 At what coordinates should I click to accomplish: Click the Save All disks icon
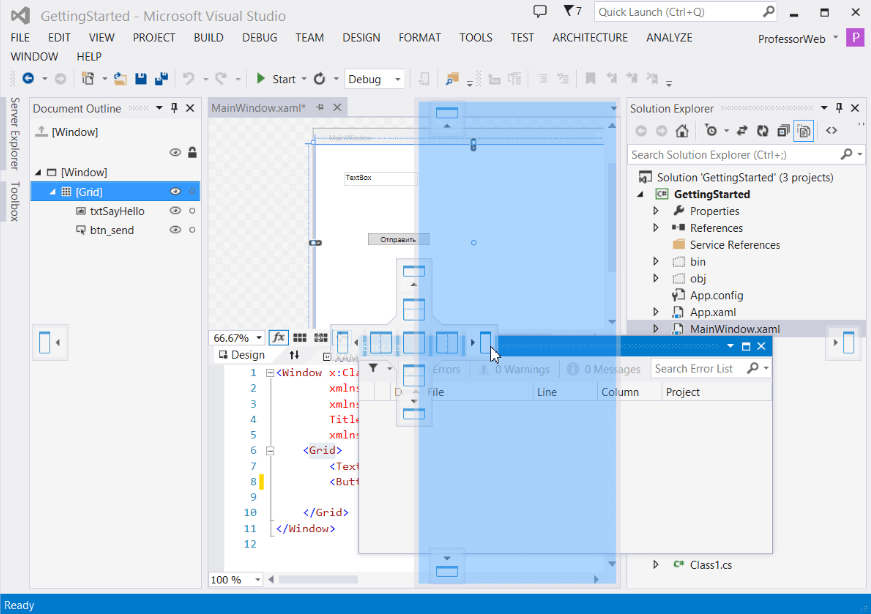[161, 79]
